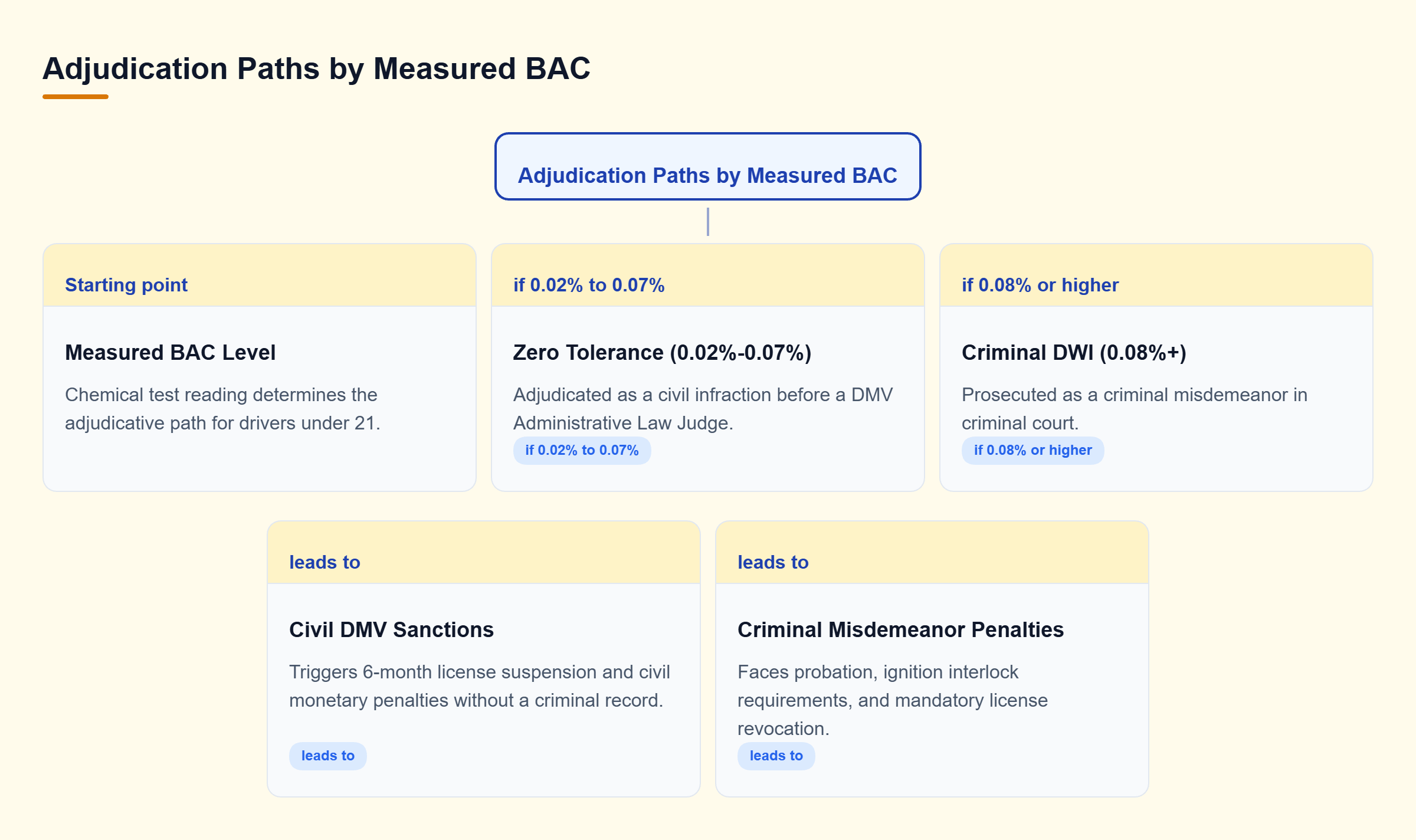Click the DMV Administrative Law Judge description
Viewport: 1416px width, 840px height.
pyautogui.click(x=703, y=409)
